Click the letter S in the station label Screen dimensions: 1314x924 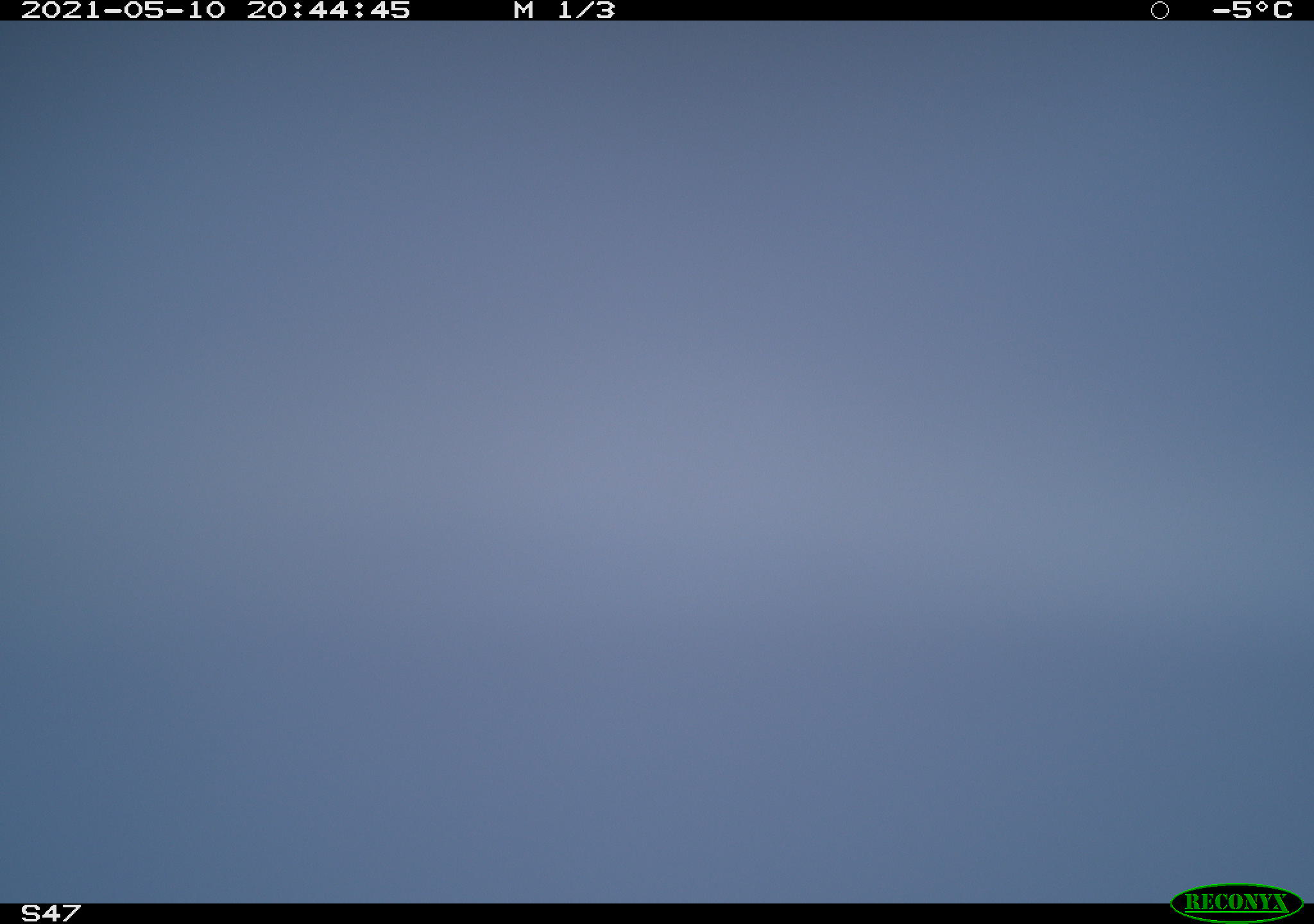31,912
